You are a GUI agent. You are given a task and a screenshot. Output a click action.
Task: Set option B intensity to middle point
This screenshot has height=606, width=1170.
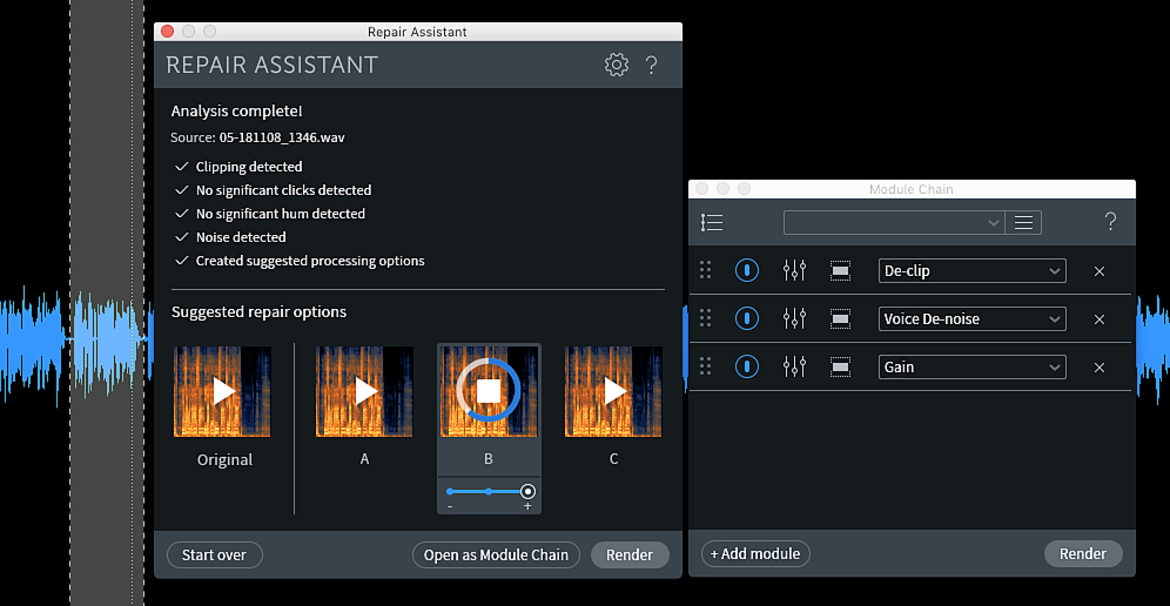tap(488, 491)
